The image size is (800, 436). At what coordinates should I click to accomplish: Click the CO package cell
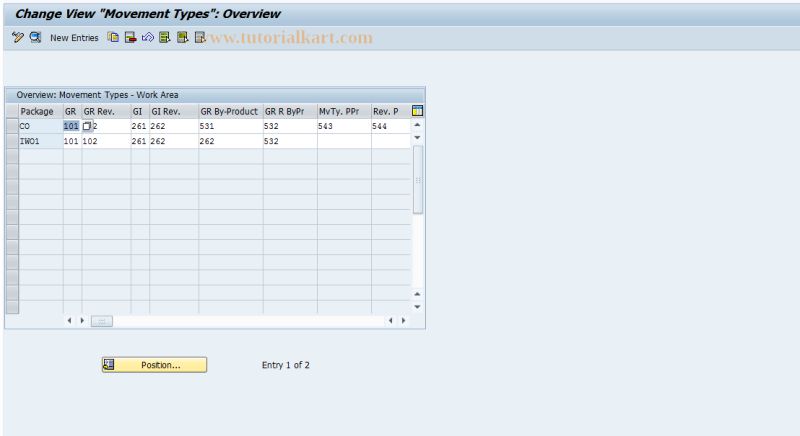tap(41, 126)
